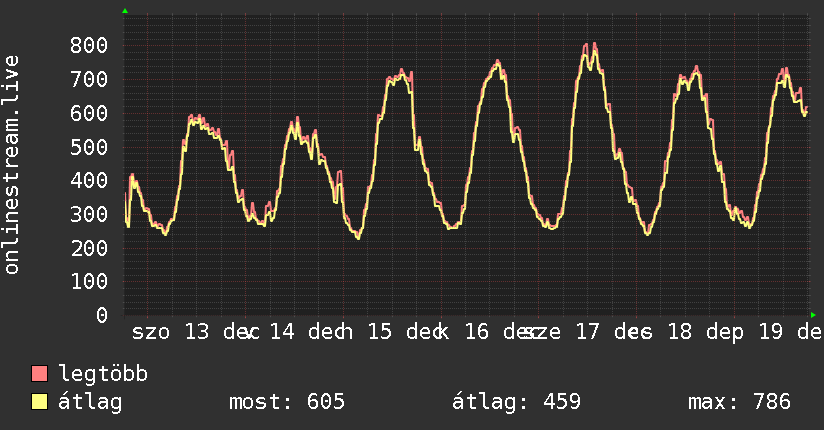Click the onlinestream.live vertical axis title
This screenshot has width=824, height=430.
click(x=12, y=165)
